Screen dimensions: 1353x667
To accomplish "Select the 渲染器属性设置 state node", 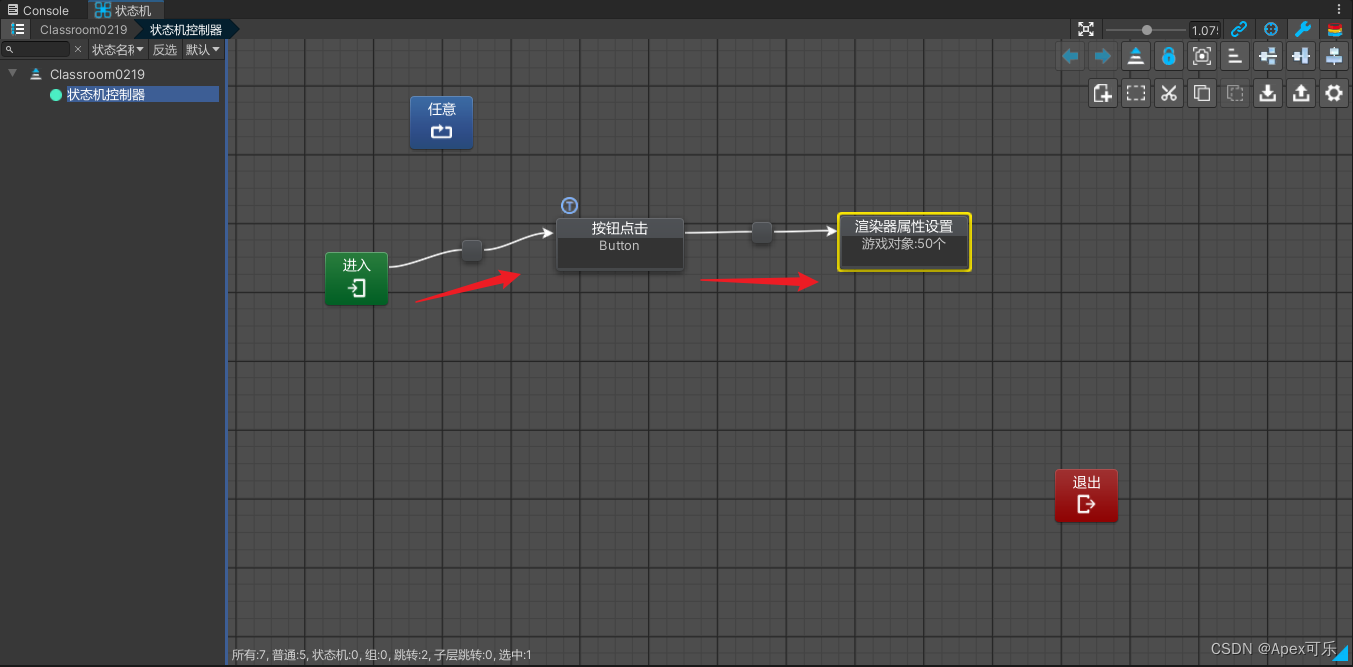I will tap(904, 241).
